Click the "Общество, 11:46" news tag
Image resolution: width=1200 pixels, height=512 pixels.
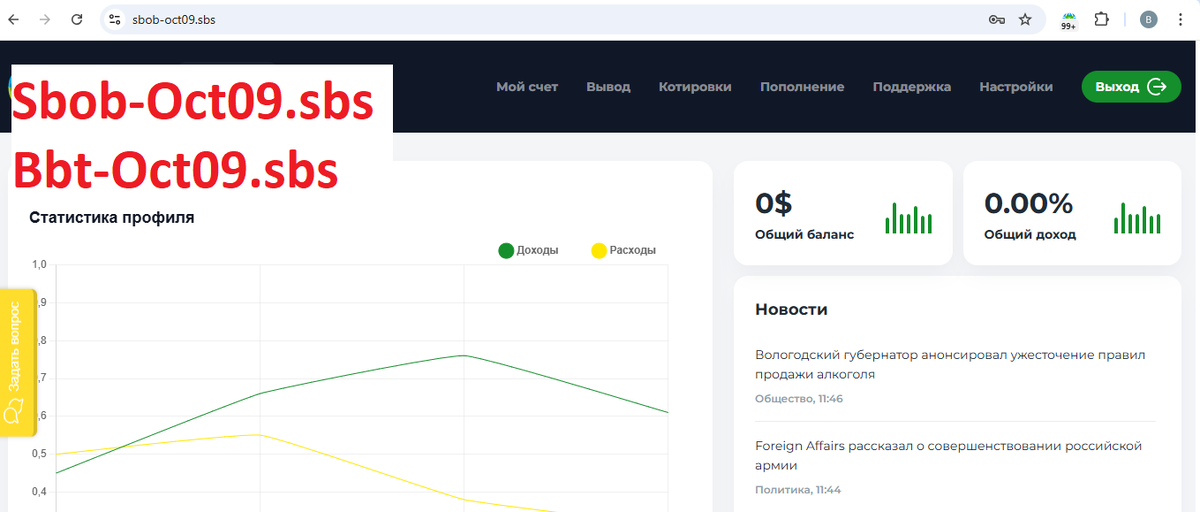pos(799,399)
